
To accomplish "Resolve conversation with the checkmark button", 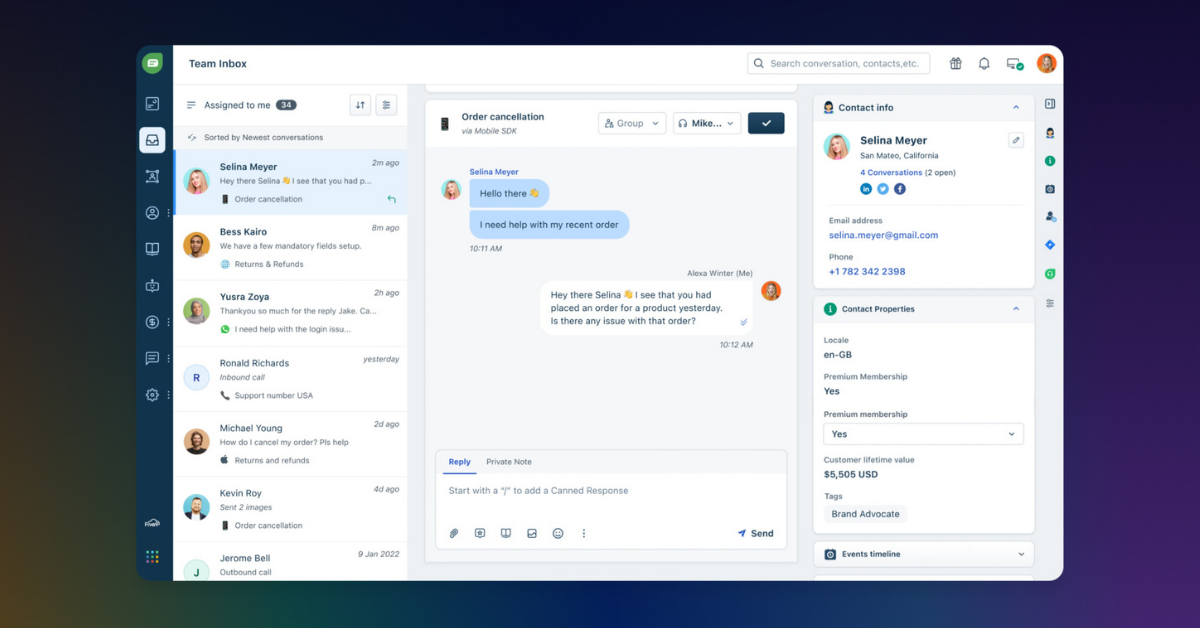I will pos(766,123).
